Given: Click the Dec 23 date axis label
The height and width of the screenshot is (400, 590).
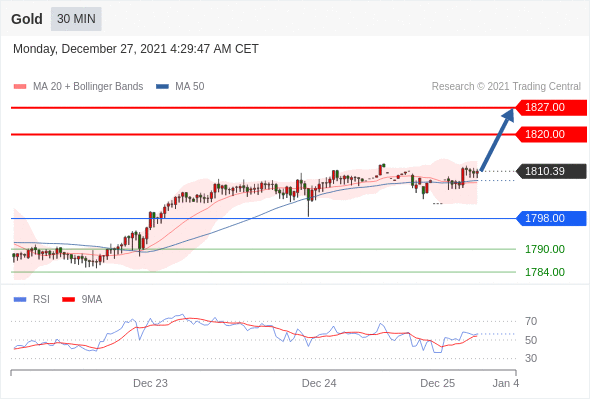Looking at the screenshot, I should point(151,383).
